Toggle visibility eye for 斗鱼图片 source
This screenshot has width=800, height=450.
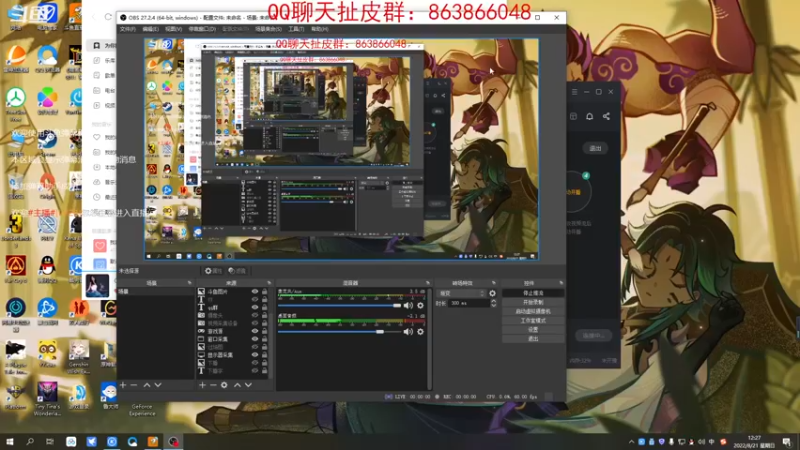(255, 292)
